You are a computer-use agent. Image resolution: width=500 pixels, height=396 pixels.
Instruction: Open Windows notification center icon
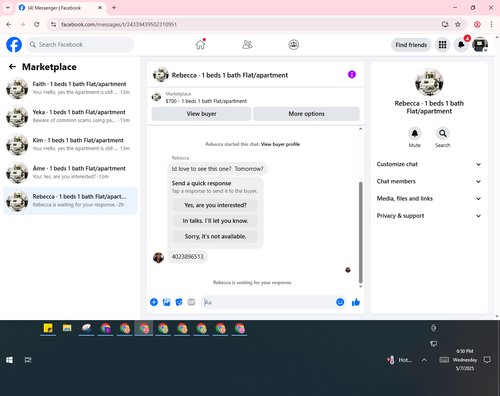point(487,360)
